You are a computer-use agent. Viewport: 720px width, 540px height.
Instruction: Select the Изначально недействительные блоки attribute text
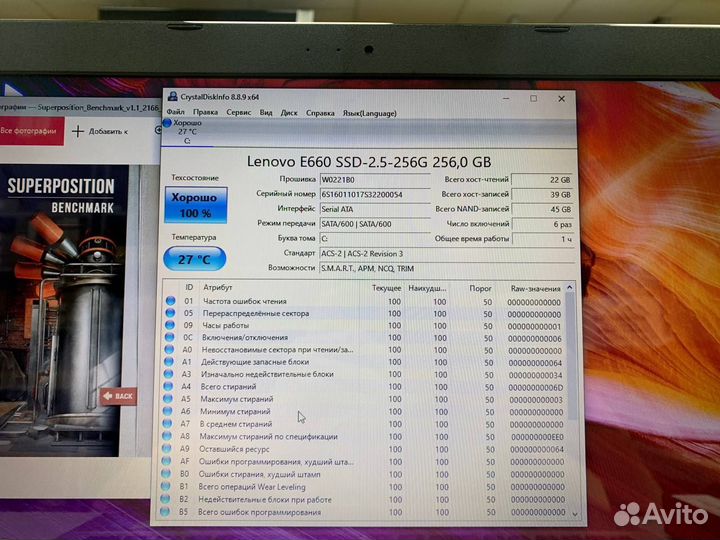(267, 374)
